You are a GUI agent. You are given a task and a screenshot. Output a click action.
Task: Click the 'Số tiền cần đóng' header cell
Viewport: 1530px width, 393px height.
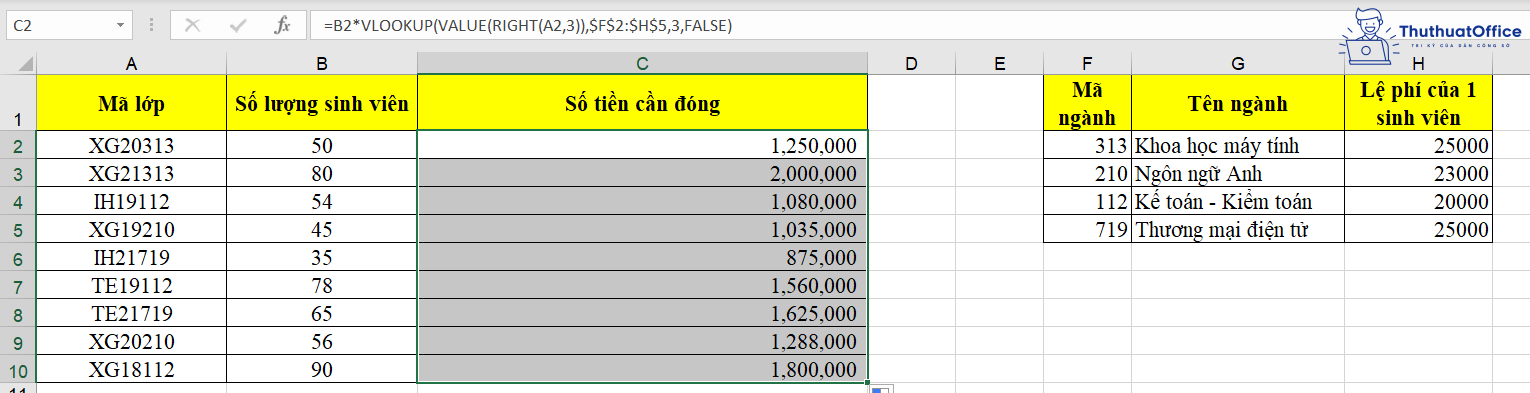pyautogui.click(x=642, y=103)
